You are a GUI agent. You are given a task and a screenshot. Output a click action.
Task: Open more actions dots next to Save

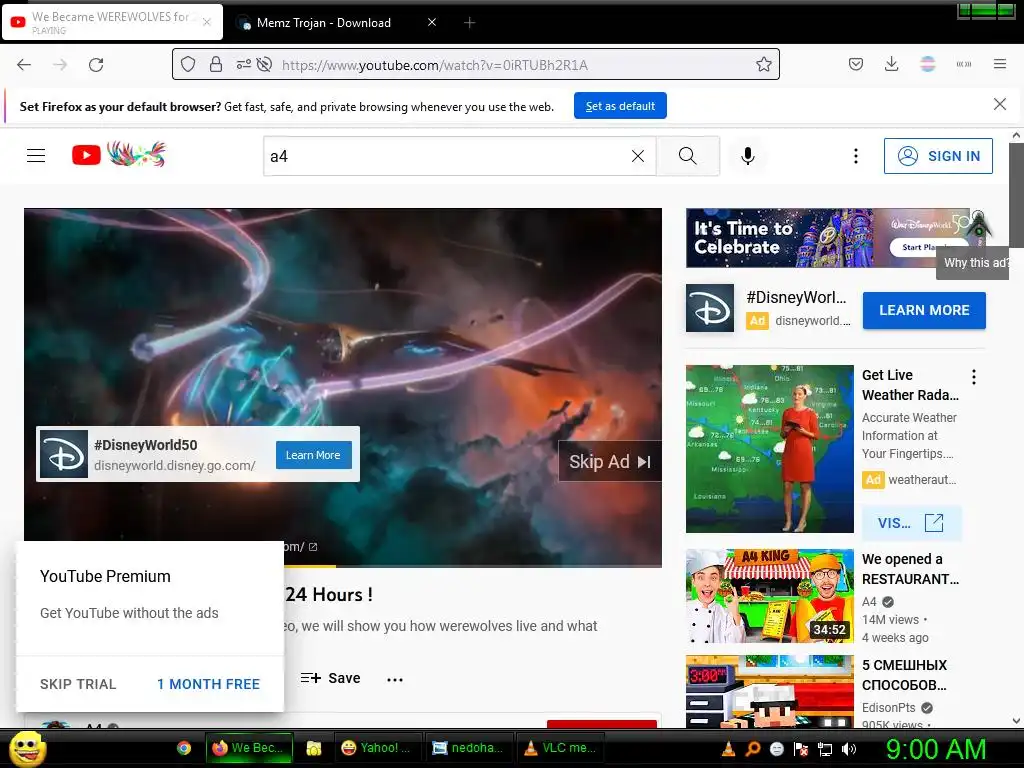coord(395,680)
